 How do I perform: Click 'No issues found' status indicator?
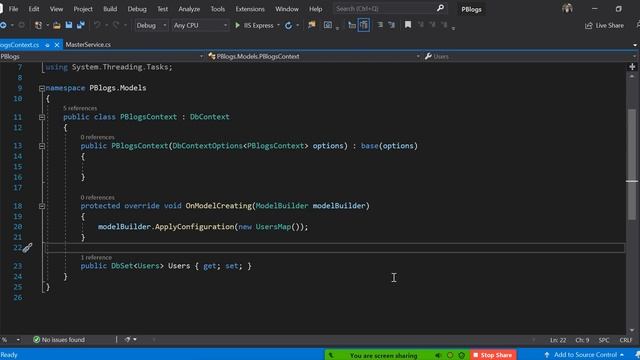click(x=59, y=340)
